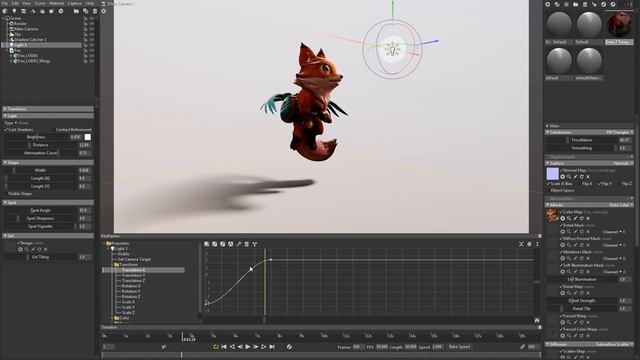Click the magnifier icon under Image in Gel section

coord(26,249)
